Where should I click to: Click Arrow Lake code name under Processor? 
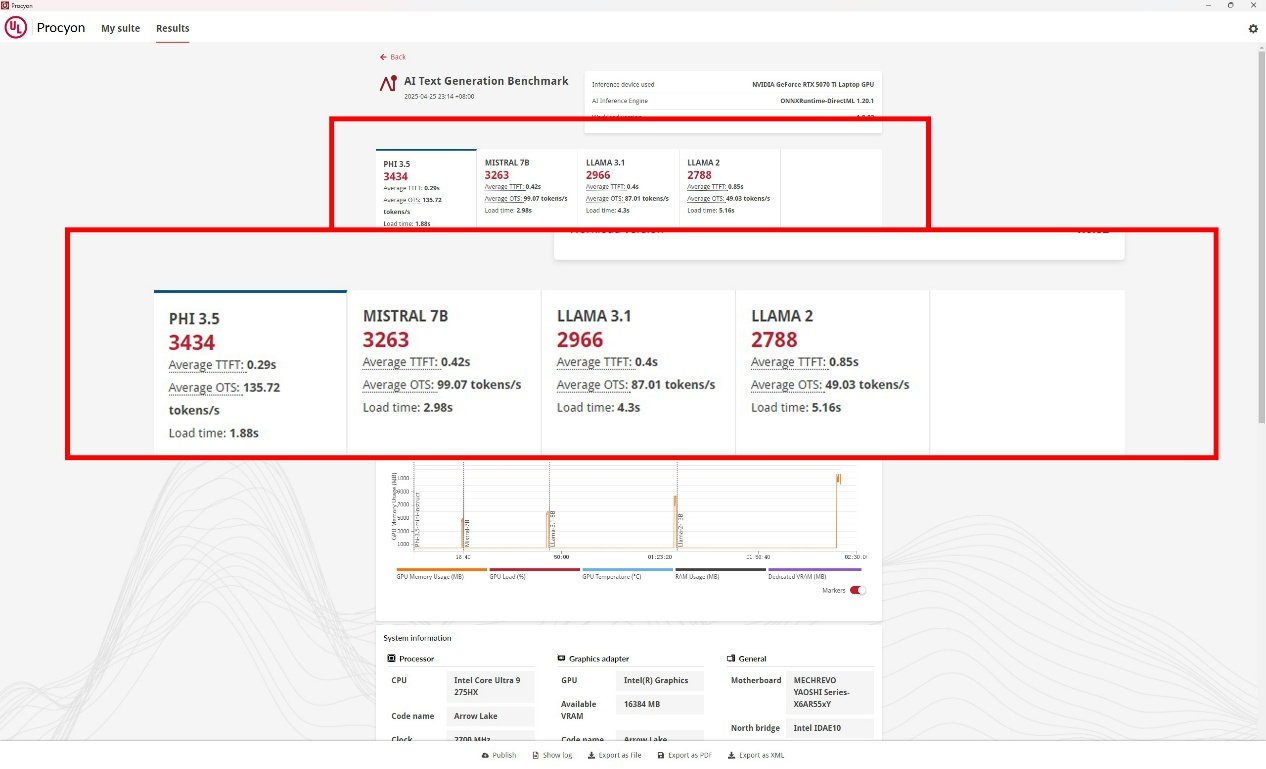coord(490,716)
